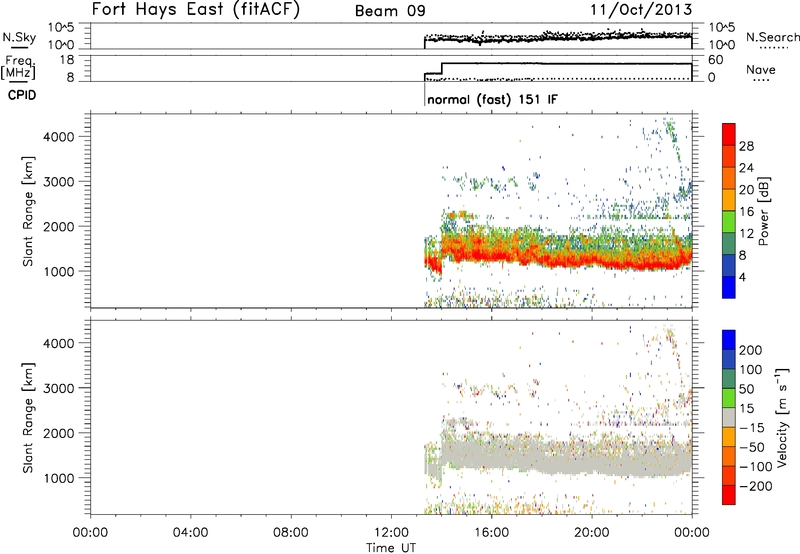Click 'Slant Range [km]' label of velocity panel
This screenshot has height=554, width=800.
(28, 418)
